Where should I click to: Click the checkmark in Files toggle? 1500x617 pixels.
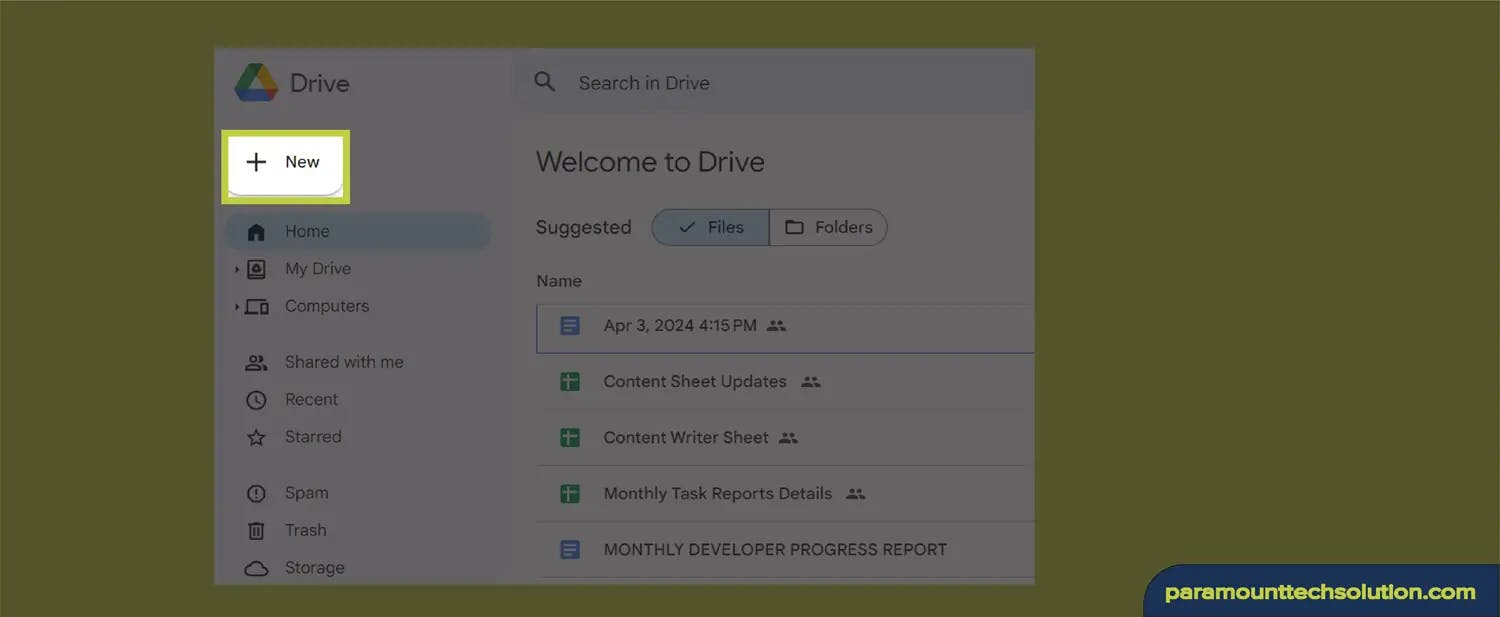[686, 228]
